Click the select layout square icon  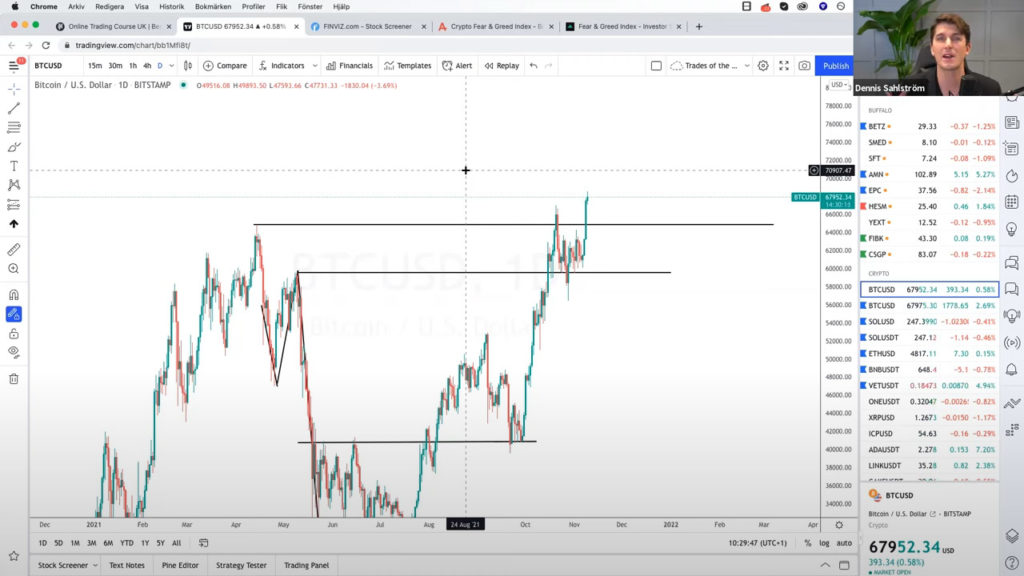(656, 65)
